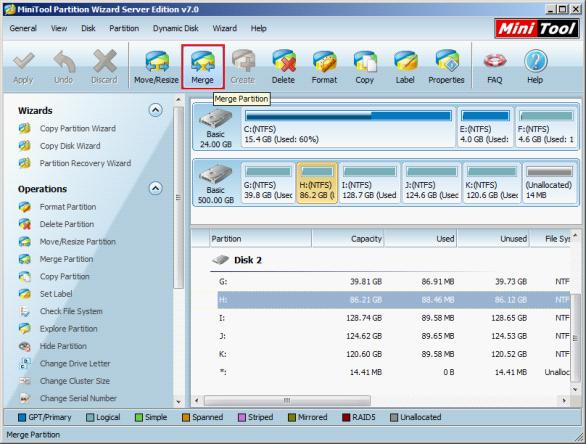Open the Help menu
Image resolution: width=586 pixels, height=444 pixels.
coord(259,28)
